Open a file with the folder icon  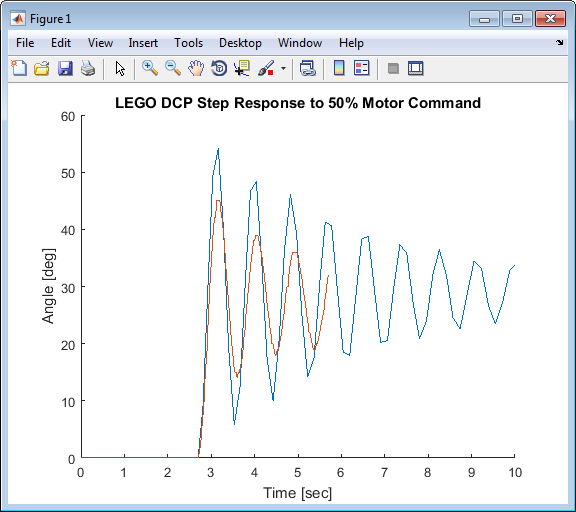pyautogui.click(x=42, y=68)
